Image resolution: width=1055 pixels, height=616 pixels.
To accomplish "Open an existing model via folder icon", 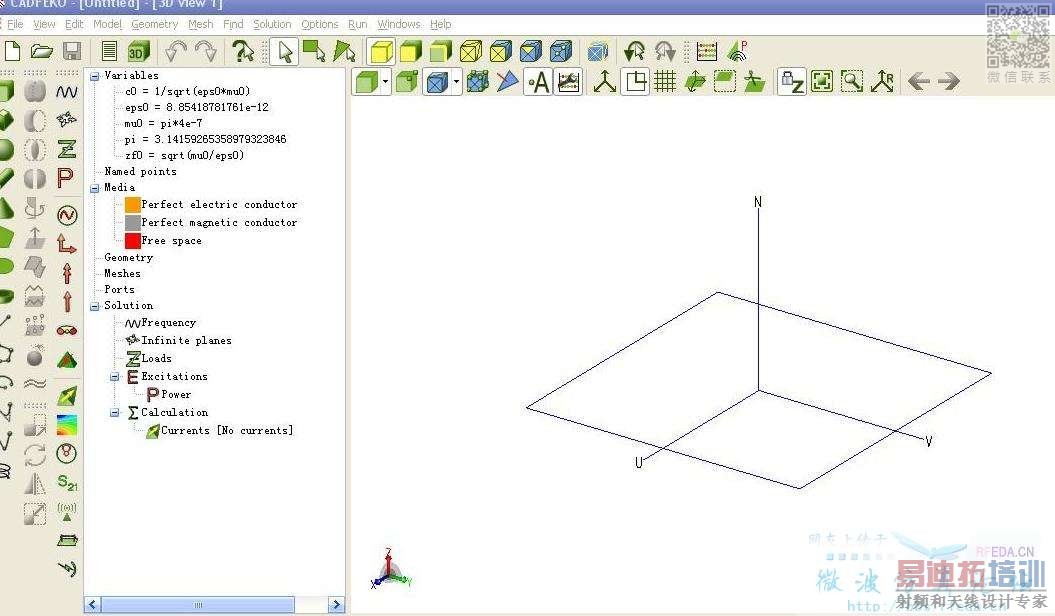I will 42,51.
